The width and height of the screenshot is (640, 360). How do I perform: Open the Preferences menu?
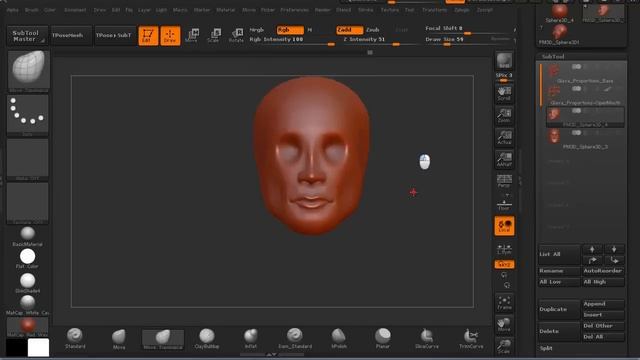(294, 10)
